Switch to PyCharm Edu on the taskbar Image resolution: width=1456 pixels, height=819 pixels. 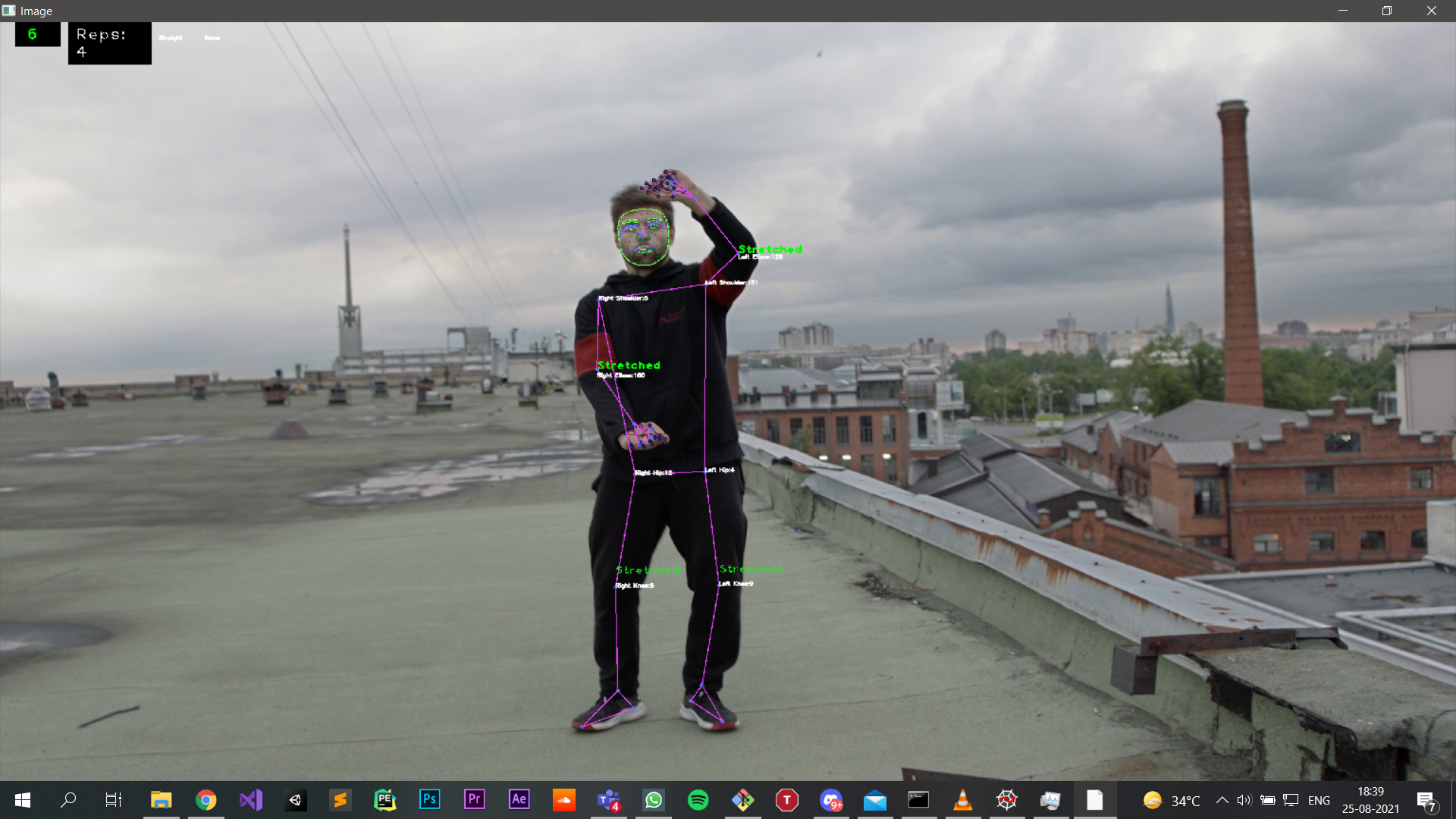tap(384, 800)
